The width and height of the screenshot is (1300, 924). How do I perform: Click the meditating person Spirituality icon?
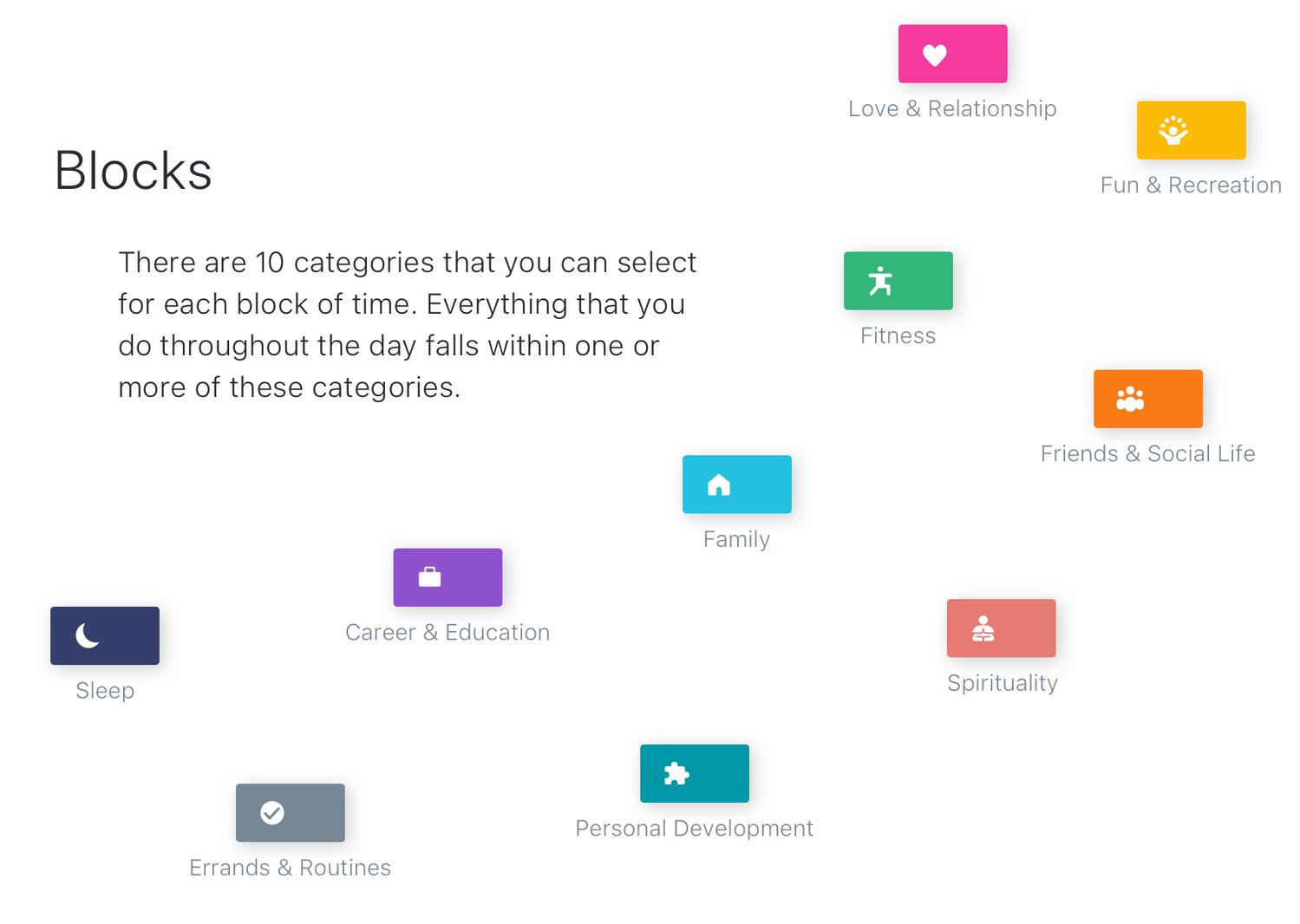tap(983, 628)
